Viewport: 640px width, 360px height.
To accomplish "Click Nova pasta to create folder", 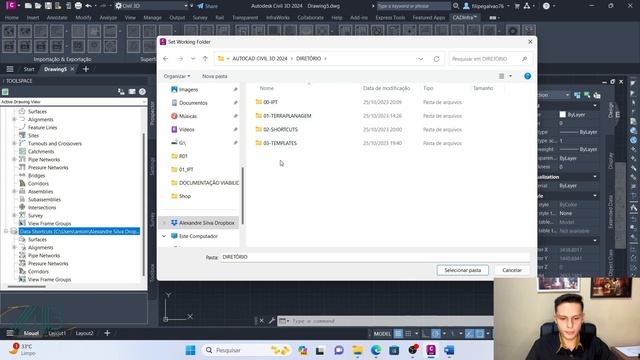I will pyautogui.click(x=215, y=76).
